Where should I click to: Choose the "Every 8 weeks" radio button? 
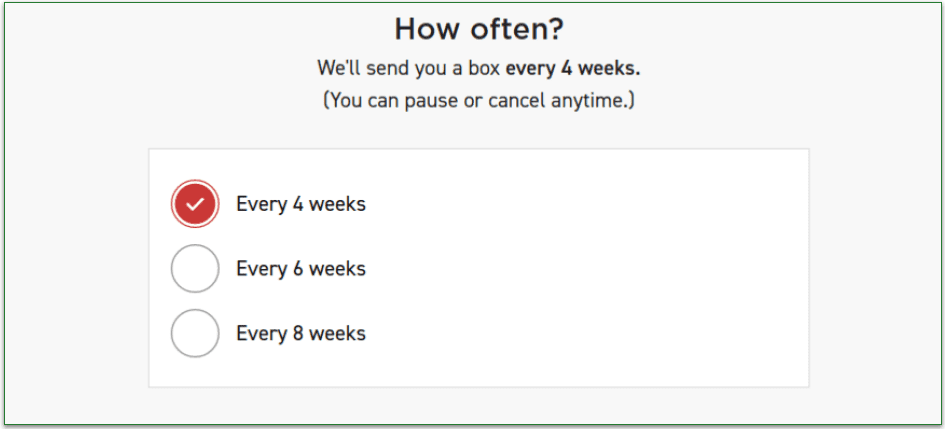point(195,333)
